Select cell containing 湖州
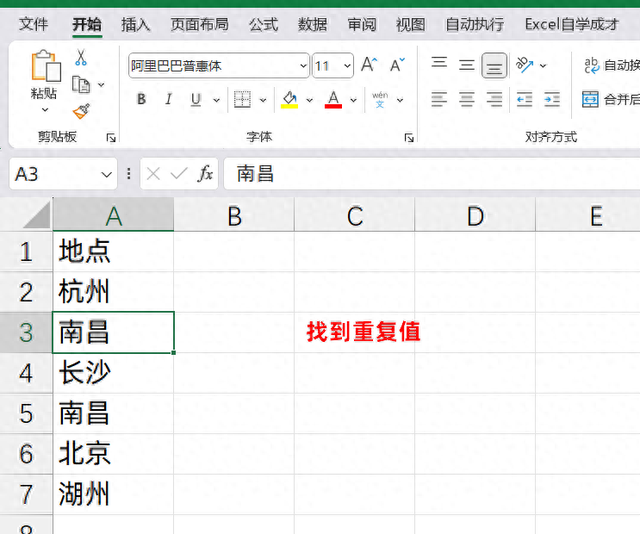This screenshot has height=534, width=640. tap(113, 494)
